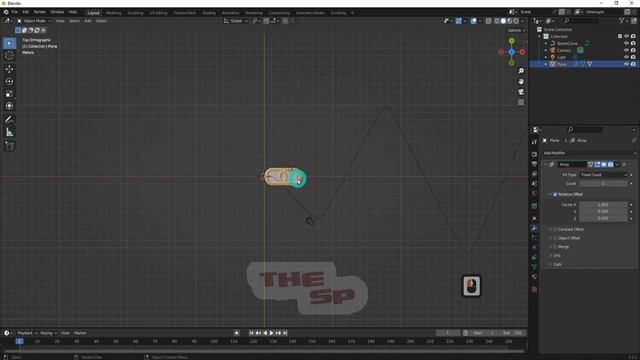Open Material properties tab icon
This screenshot has width=640, height=360.
[x=534, y=277]
